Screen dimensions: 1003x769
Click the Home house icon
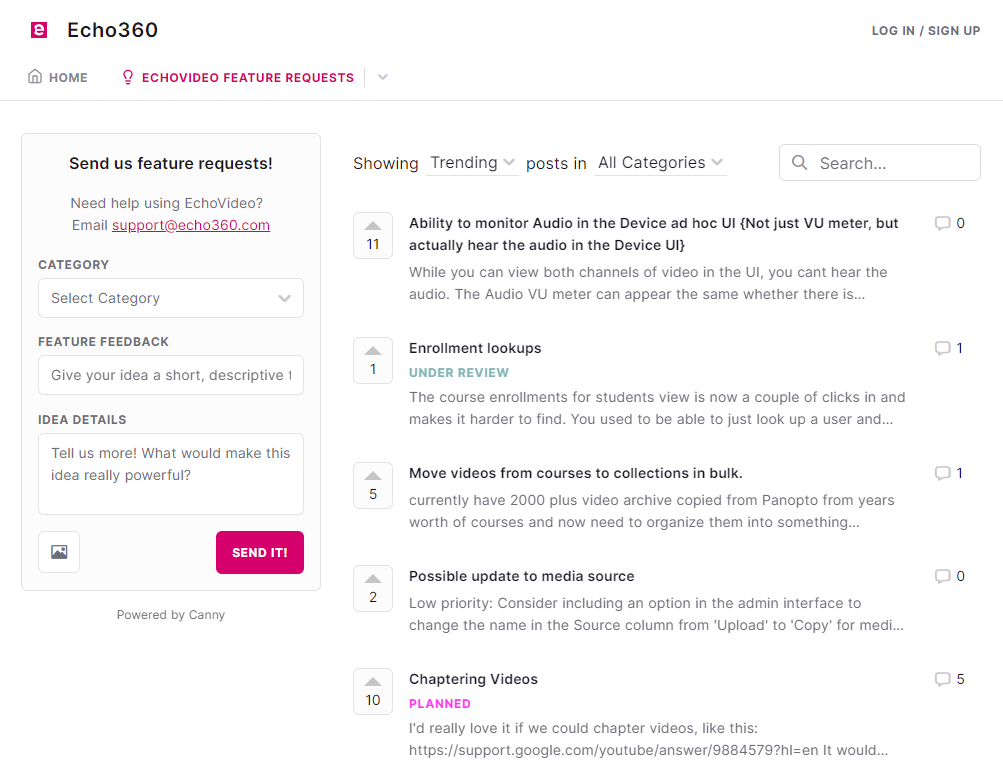click(x=35, y=77)
